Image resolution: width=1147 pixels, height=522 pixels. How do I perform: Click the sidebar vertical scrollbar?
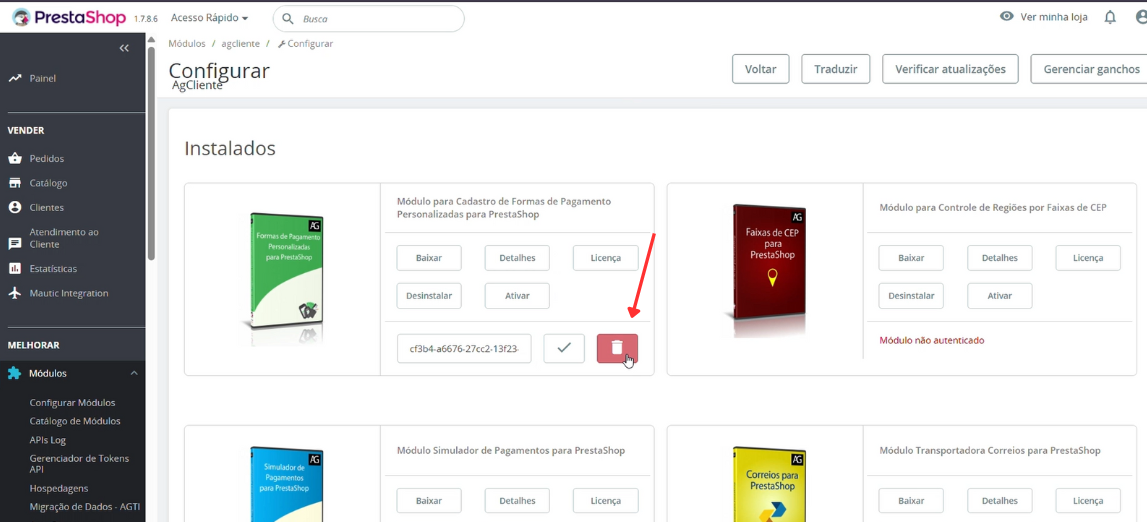pyautogui.click(x=151, y=154)
